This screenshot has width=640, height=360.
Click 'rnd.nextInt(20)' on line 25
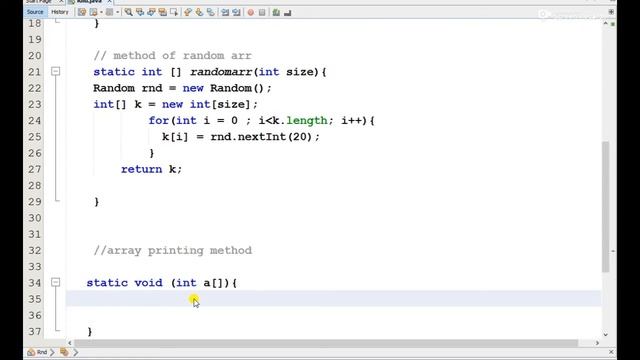tap(261, 137)
